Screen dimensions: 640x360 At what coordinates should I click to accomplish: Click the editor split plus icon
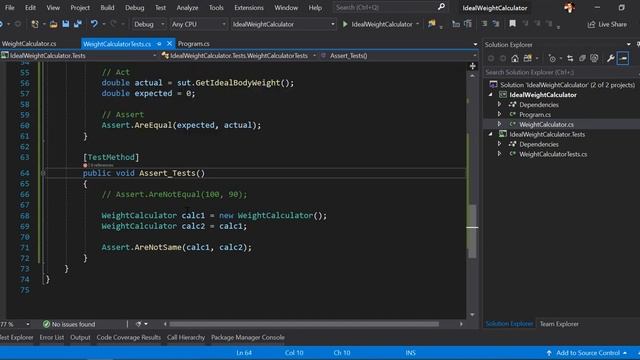(x=473, y=66)
